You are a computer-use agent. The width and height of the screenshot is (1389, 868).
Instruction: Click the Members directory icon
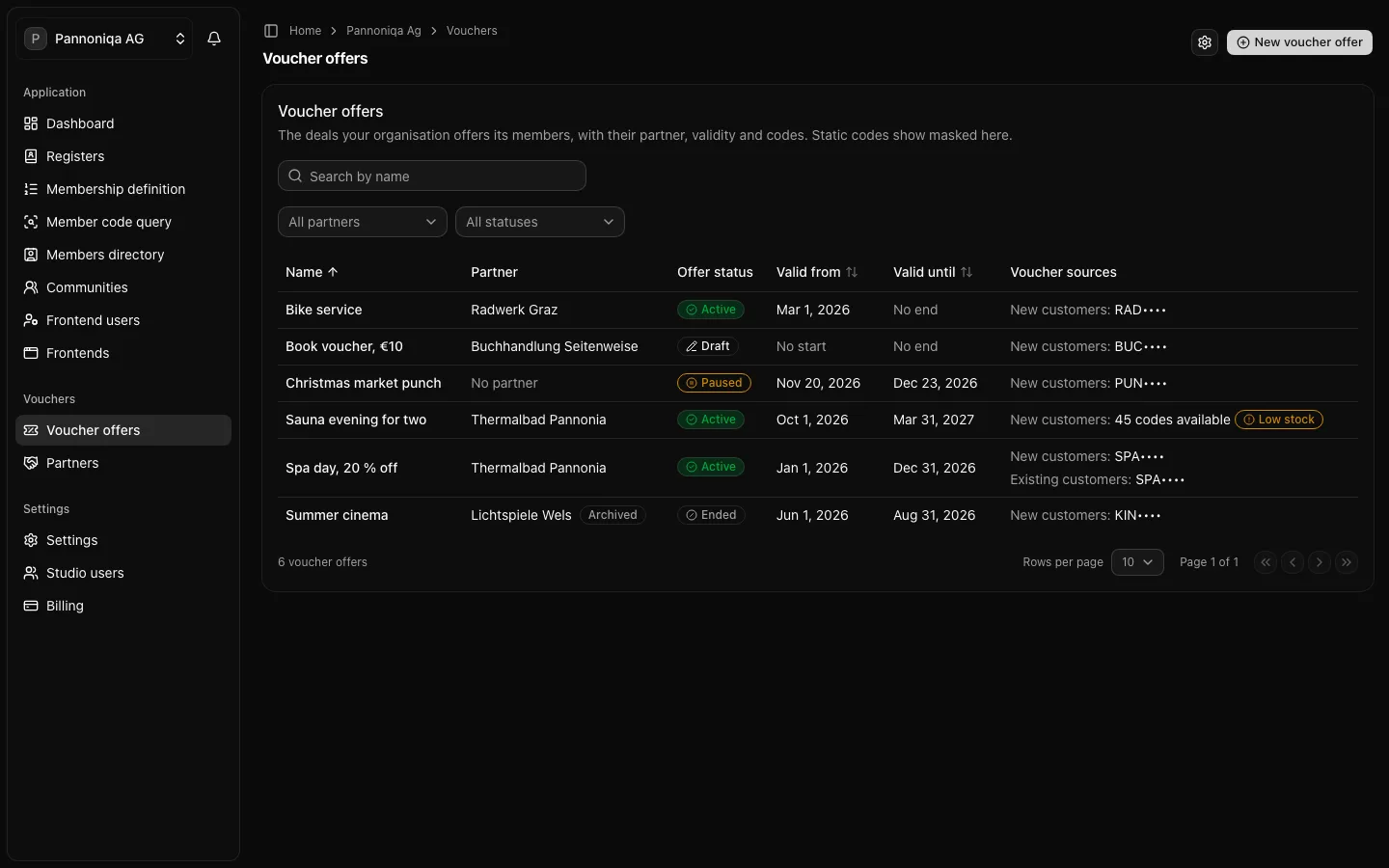[x=31, y=255]
